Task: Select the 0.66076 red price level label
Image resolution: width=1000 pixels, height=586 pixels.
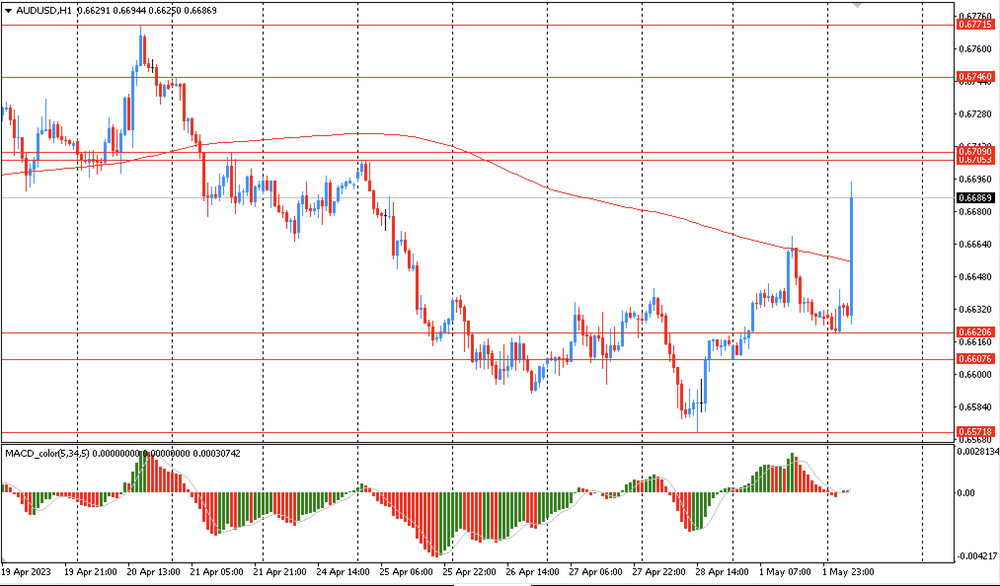Action: tap(975, 359)
